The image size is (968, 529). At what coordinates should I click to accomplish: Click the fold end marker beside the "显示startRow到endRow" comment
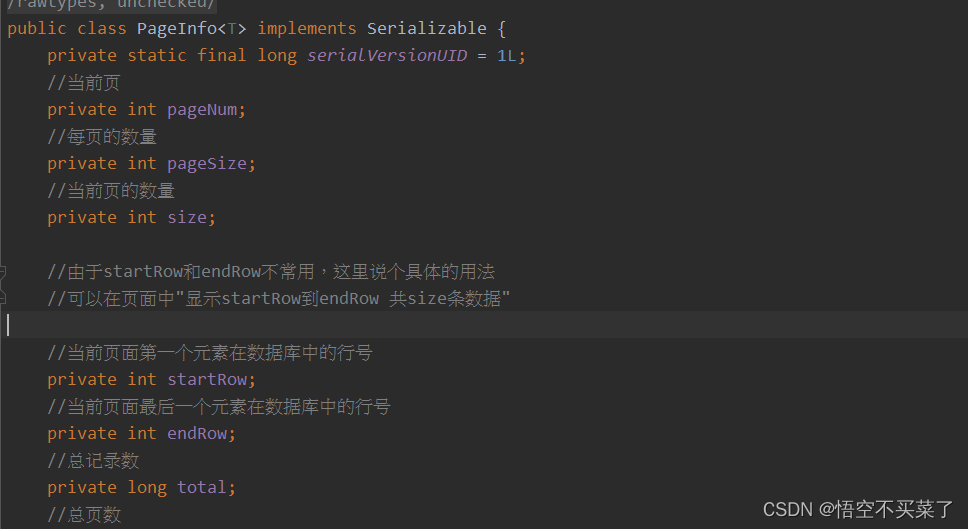coord(3,298)
